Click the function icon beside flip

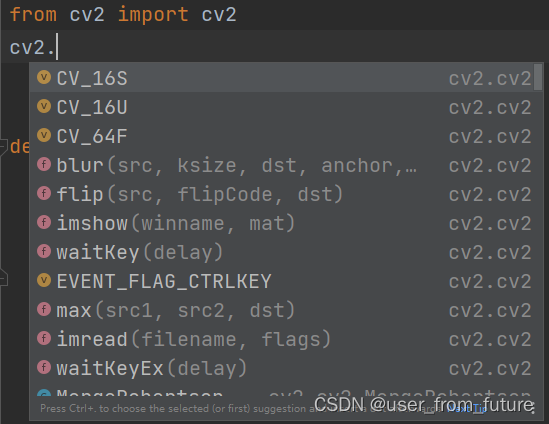point(44,193)
